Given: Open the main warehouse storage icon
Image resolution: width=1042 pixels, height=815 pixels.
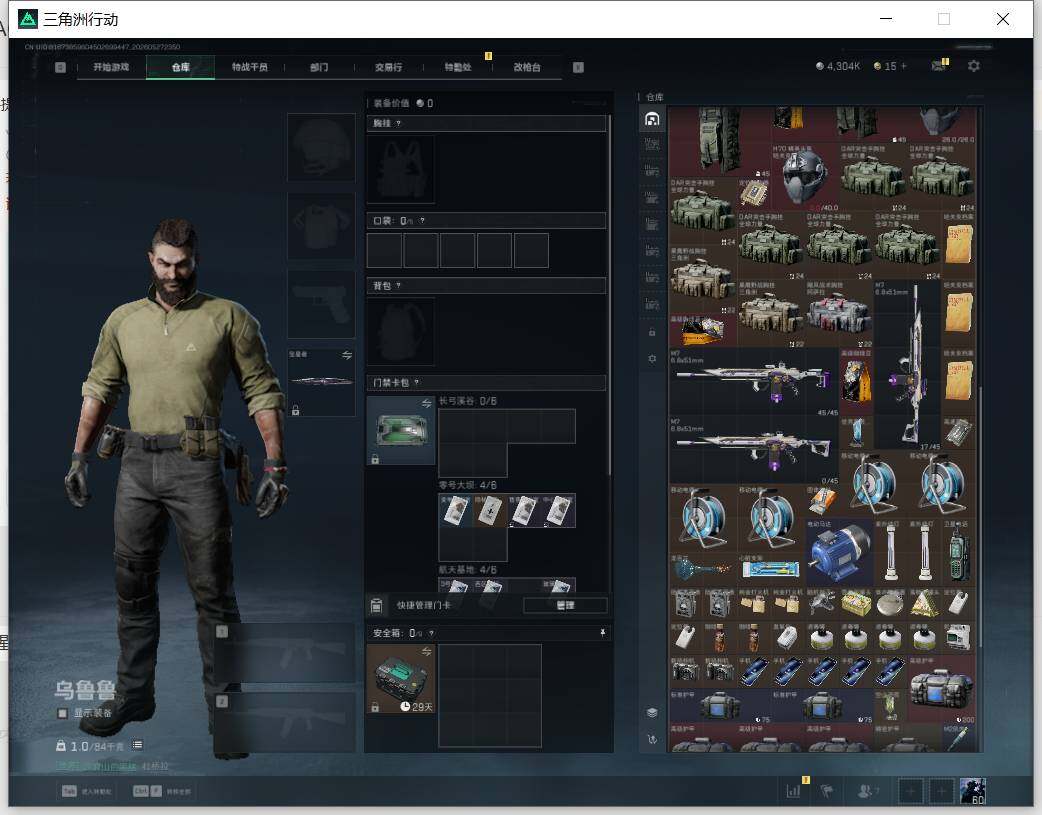Looking at the screenshot, I should 652,119.
